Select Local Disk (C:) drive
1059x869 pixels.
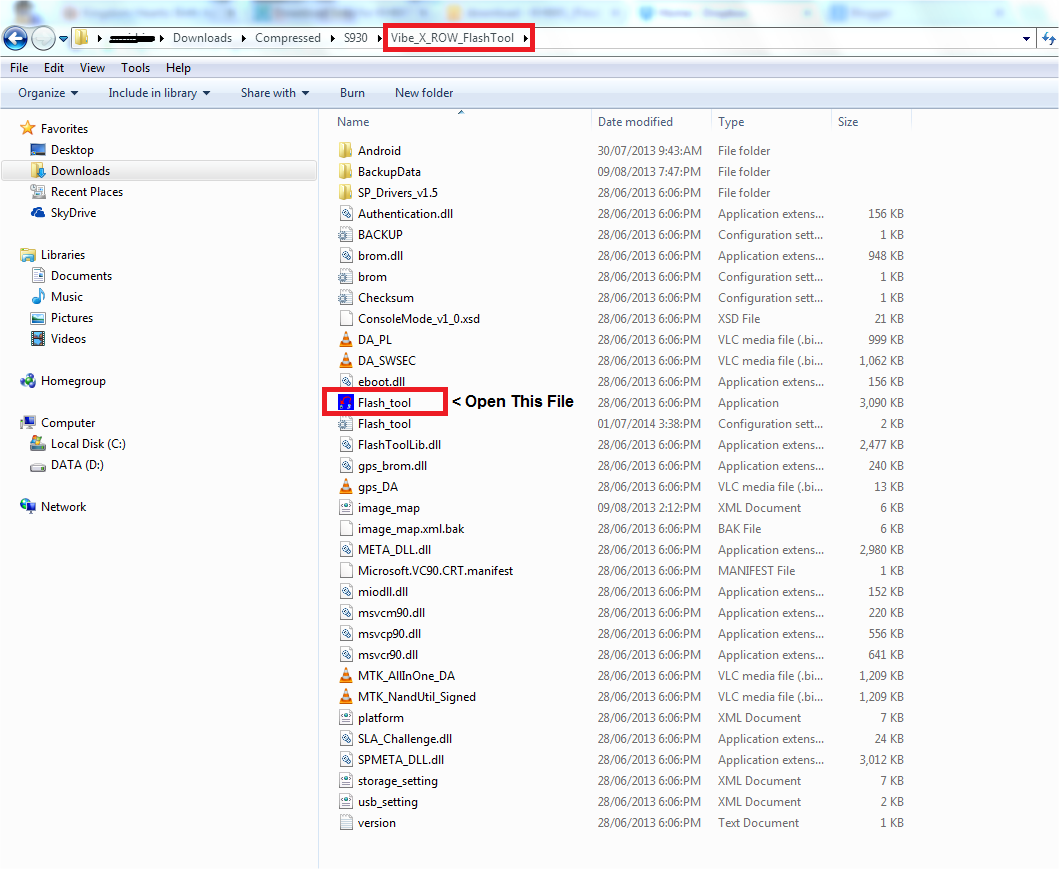[88, 444]
